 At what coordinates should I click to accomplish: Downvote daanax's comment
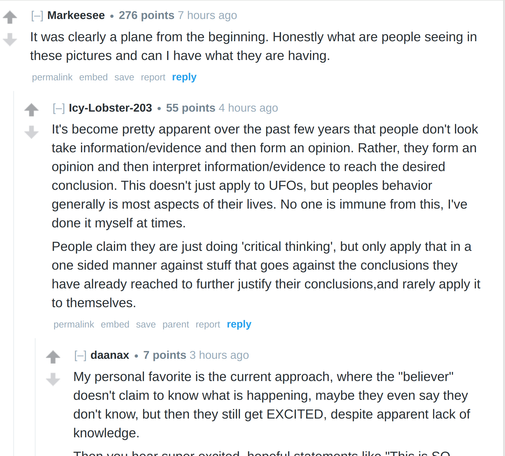click(53, 379)
